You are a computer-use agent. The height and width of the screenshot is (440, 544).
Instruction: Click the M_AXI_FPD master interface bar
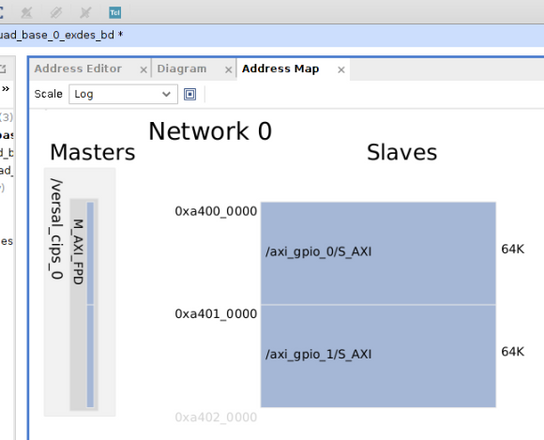pyautogui.click(x=84, y=305)
